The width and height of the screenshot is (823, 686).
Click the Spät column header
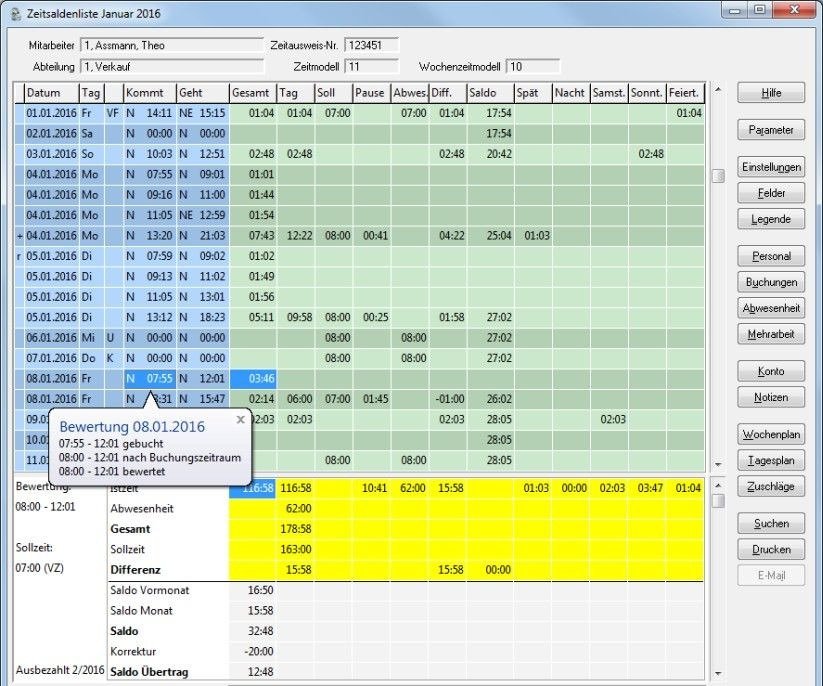(533, 93)
